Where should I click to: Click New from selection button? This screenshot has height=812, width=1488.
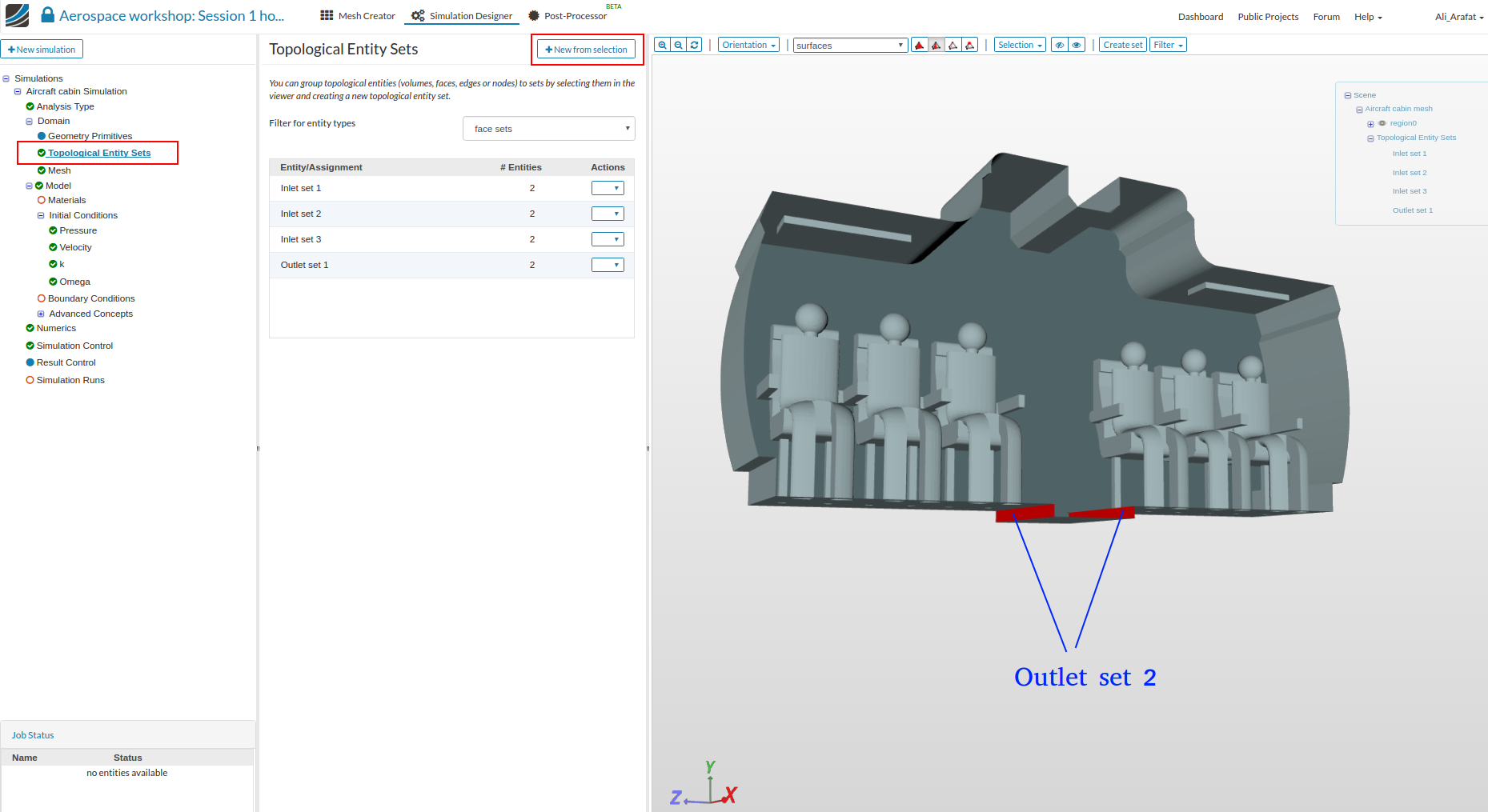(587, 50)
